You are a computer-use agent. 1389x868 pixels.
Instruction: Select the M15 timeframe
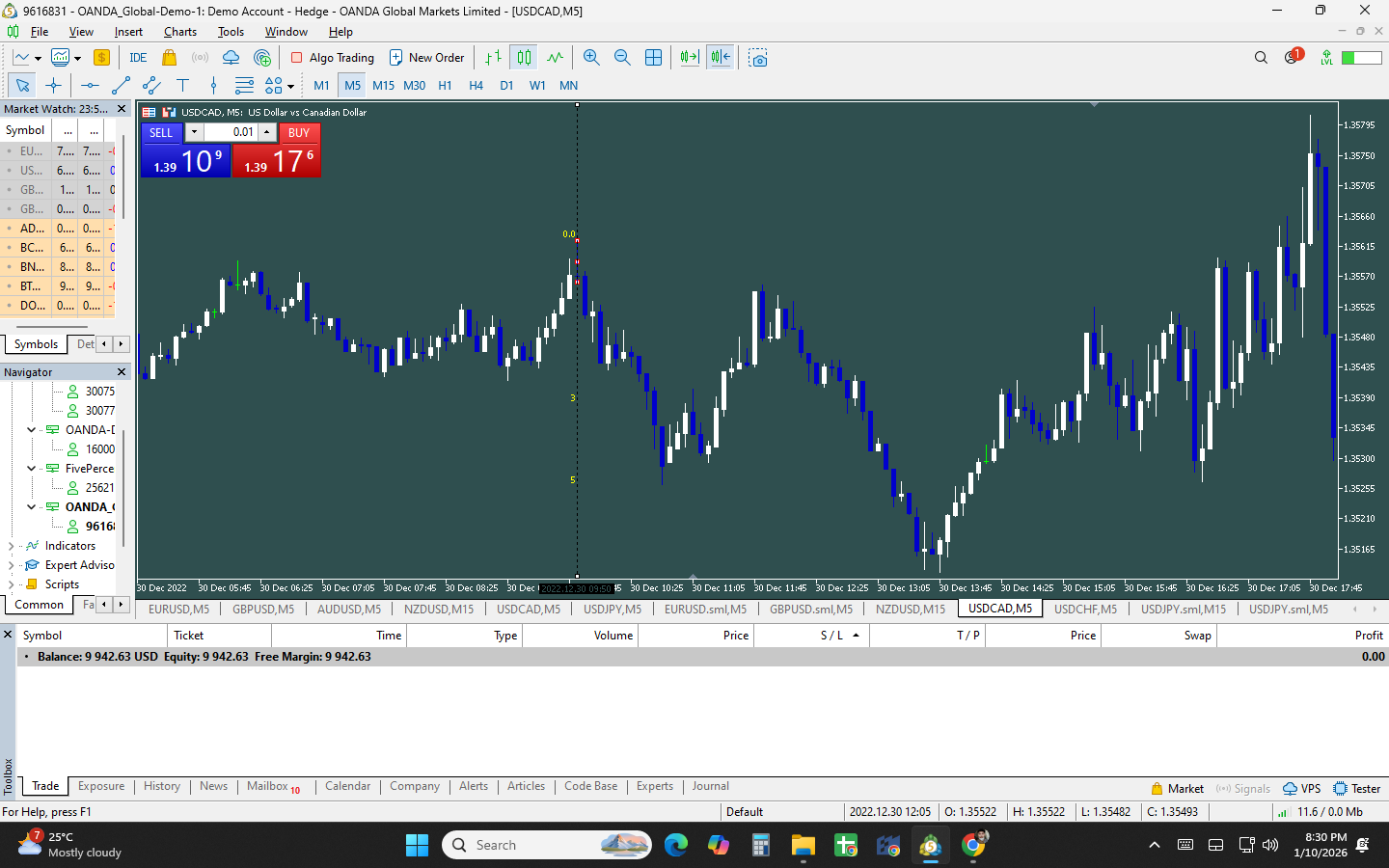[x=383, y=86]
